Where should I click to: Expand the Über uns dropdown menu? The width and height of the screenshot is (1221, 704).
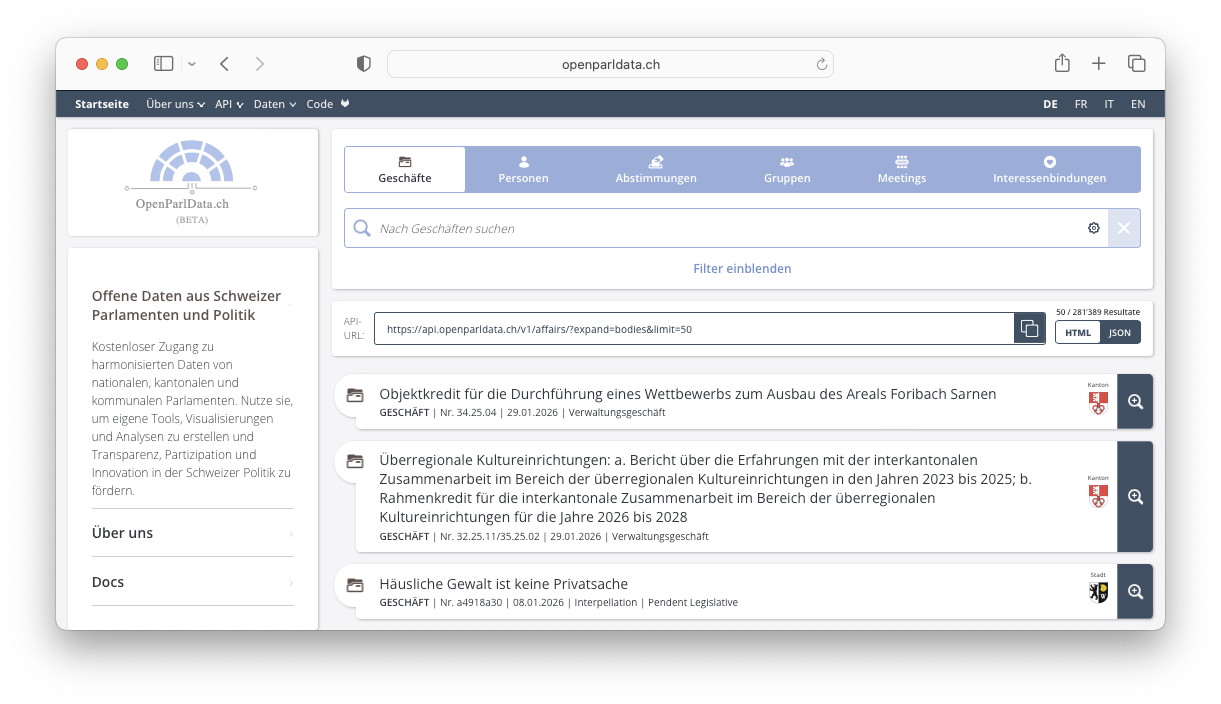[x=175, y=104]
